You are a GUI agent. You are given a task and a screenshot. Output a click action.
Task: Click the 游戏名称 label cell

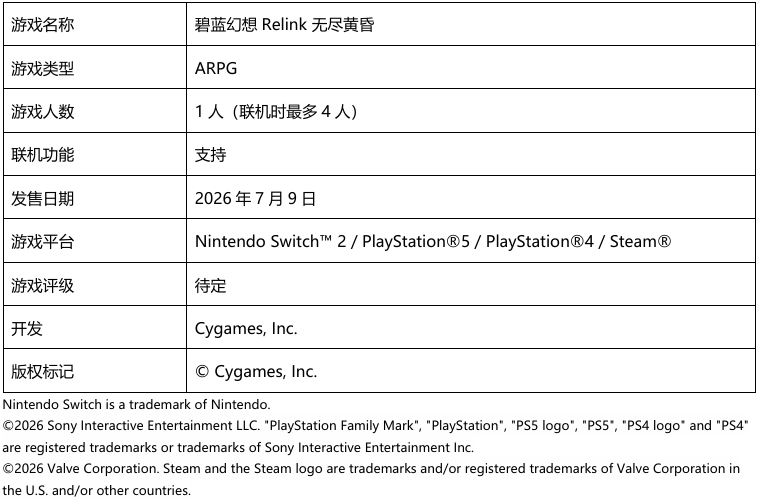43,25
